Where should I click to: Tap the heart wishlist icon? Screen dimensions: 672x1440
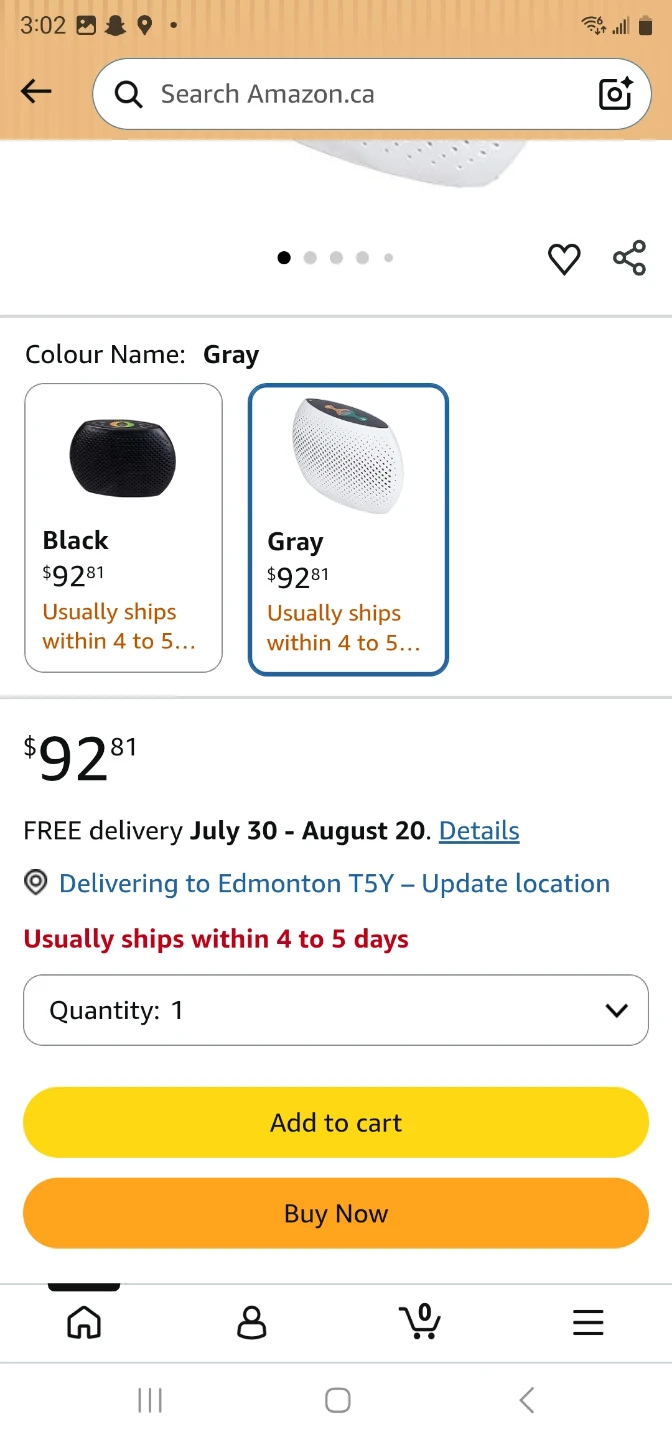pos(564,259)
